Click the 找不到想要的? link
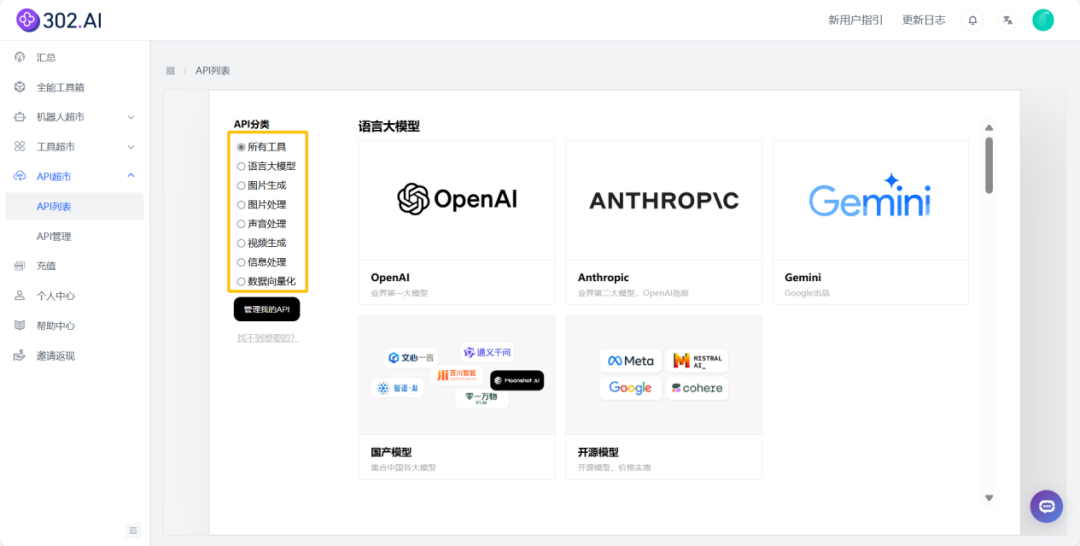1080x546 pixels. 268,338
